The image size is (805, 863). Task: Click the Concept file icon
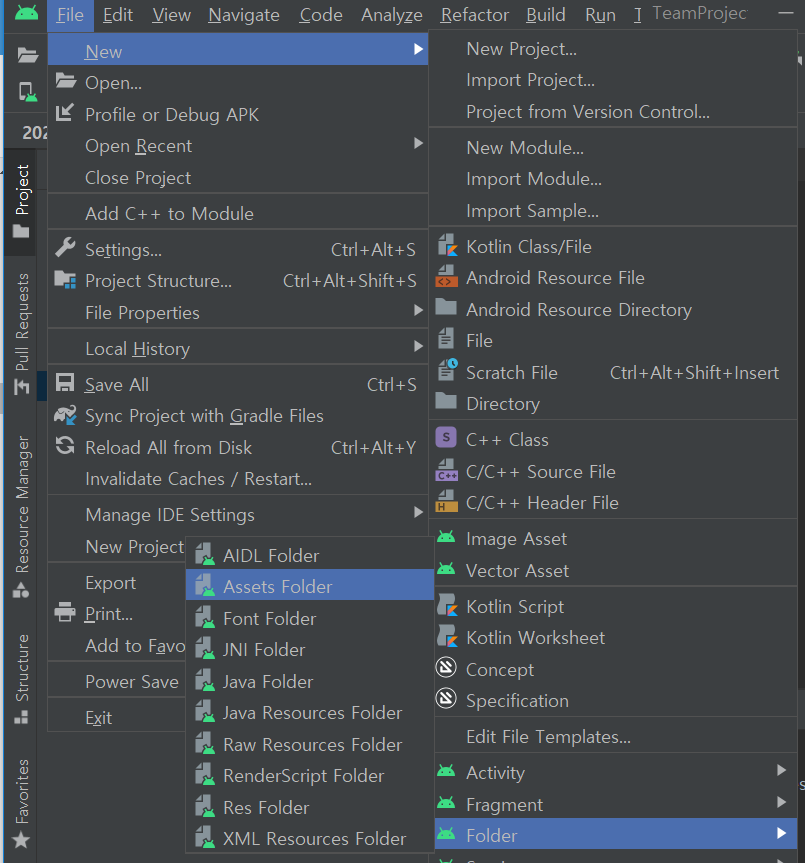coord(446,668)
